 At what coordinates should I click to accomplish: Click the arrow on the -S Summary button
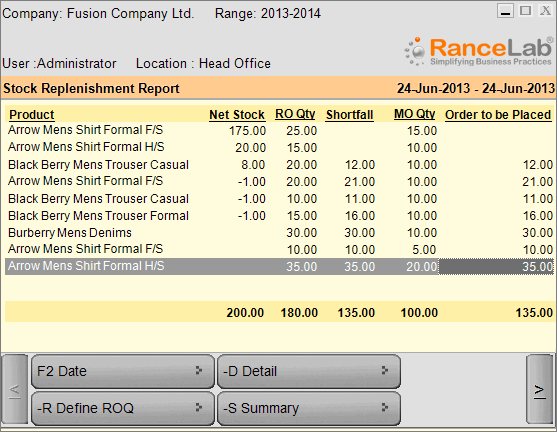tap(385, 407)
